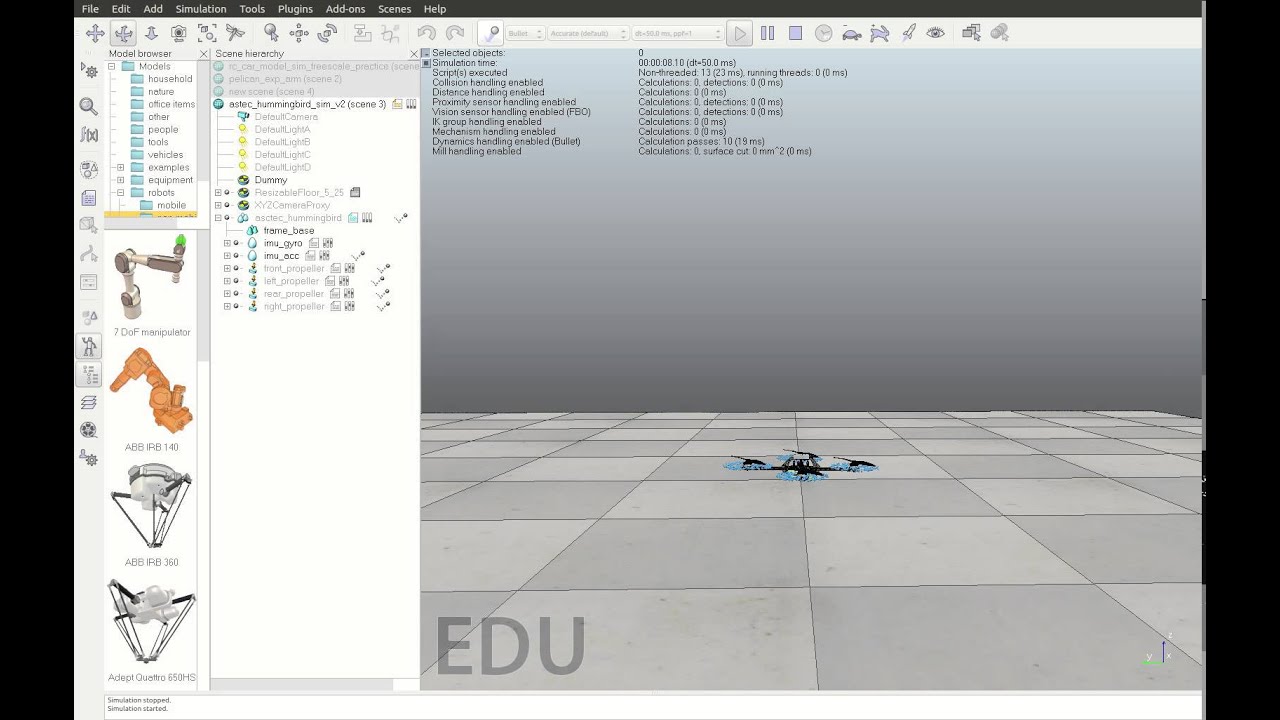Open the dt=50.0 ms time step dropdown
The height and width of the screenshot is (720, 1280).
point(677,34)
